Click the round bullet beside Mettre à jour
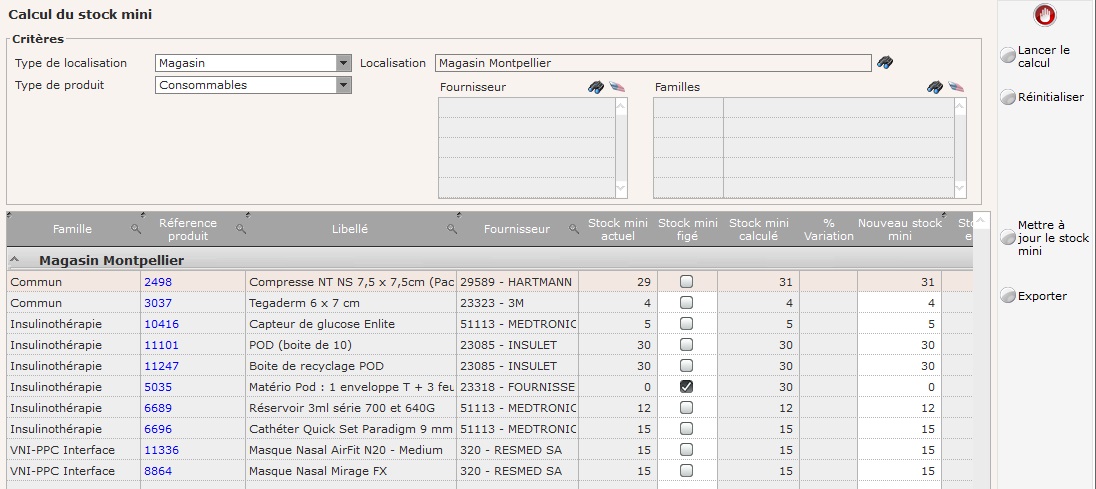 point(1008,238)
